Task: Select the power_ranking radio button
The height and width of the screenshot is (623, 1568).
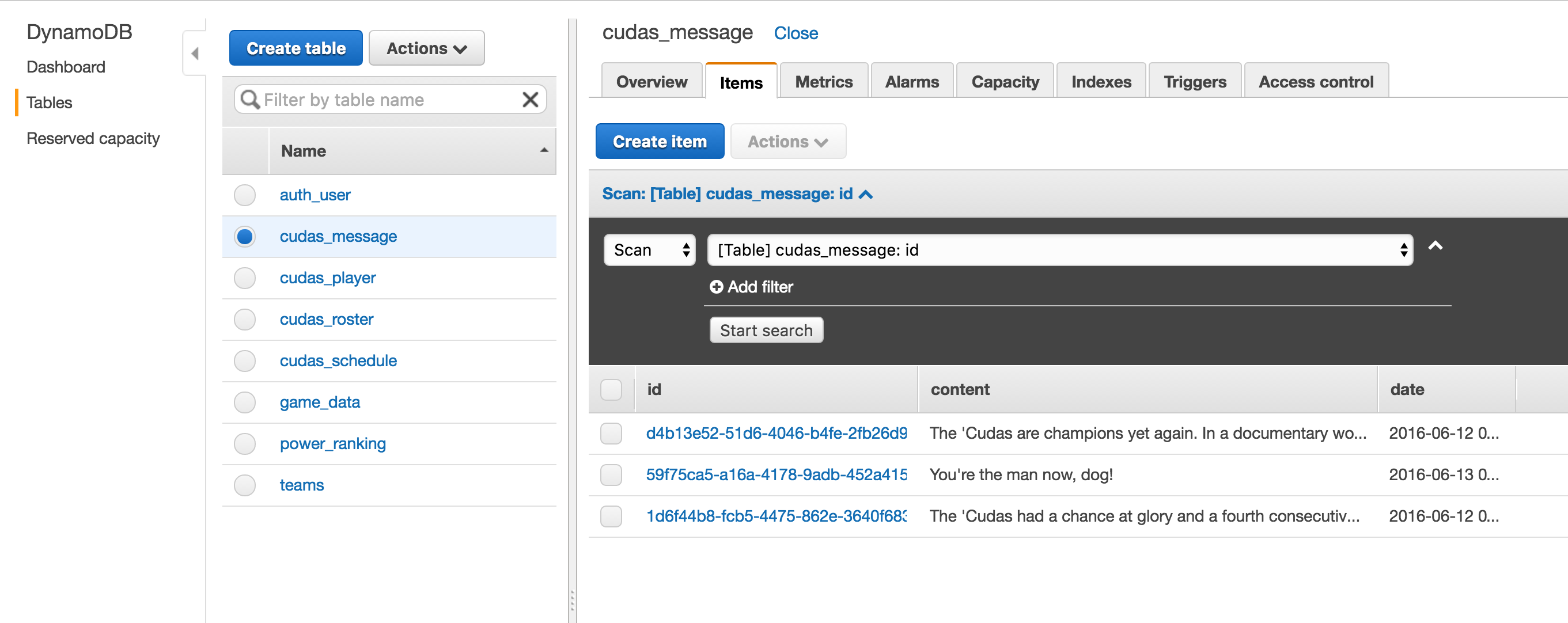Action: click(x=245, y=443)
